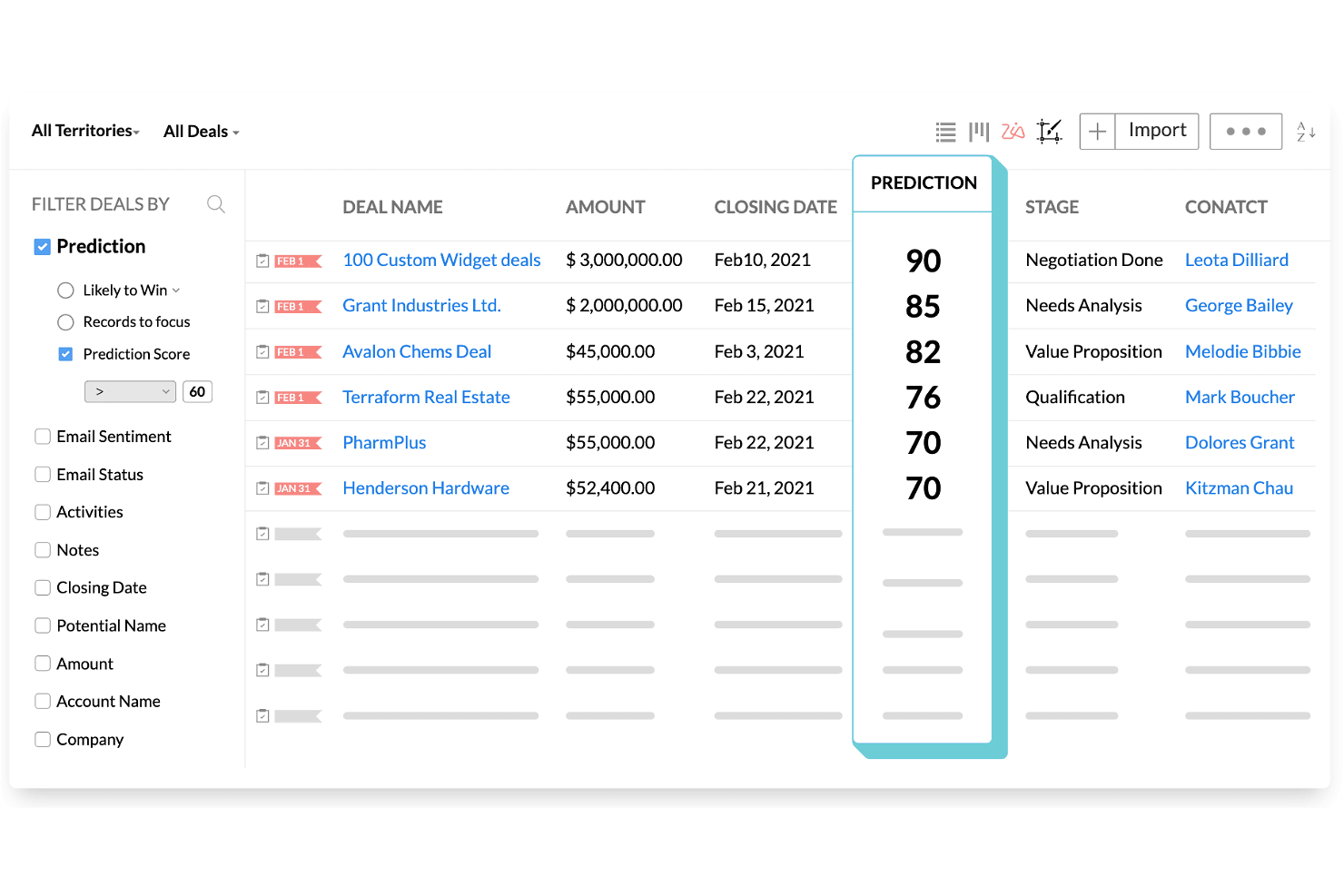
Task: Open contact Kitzman Chau
Action: pyautogui.click(x=1239, y=488)
